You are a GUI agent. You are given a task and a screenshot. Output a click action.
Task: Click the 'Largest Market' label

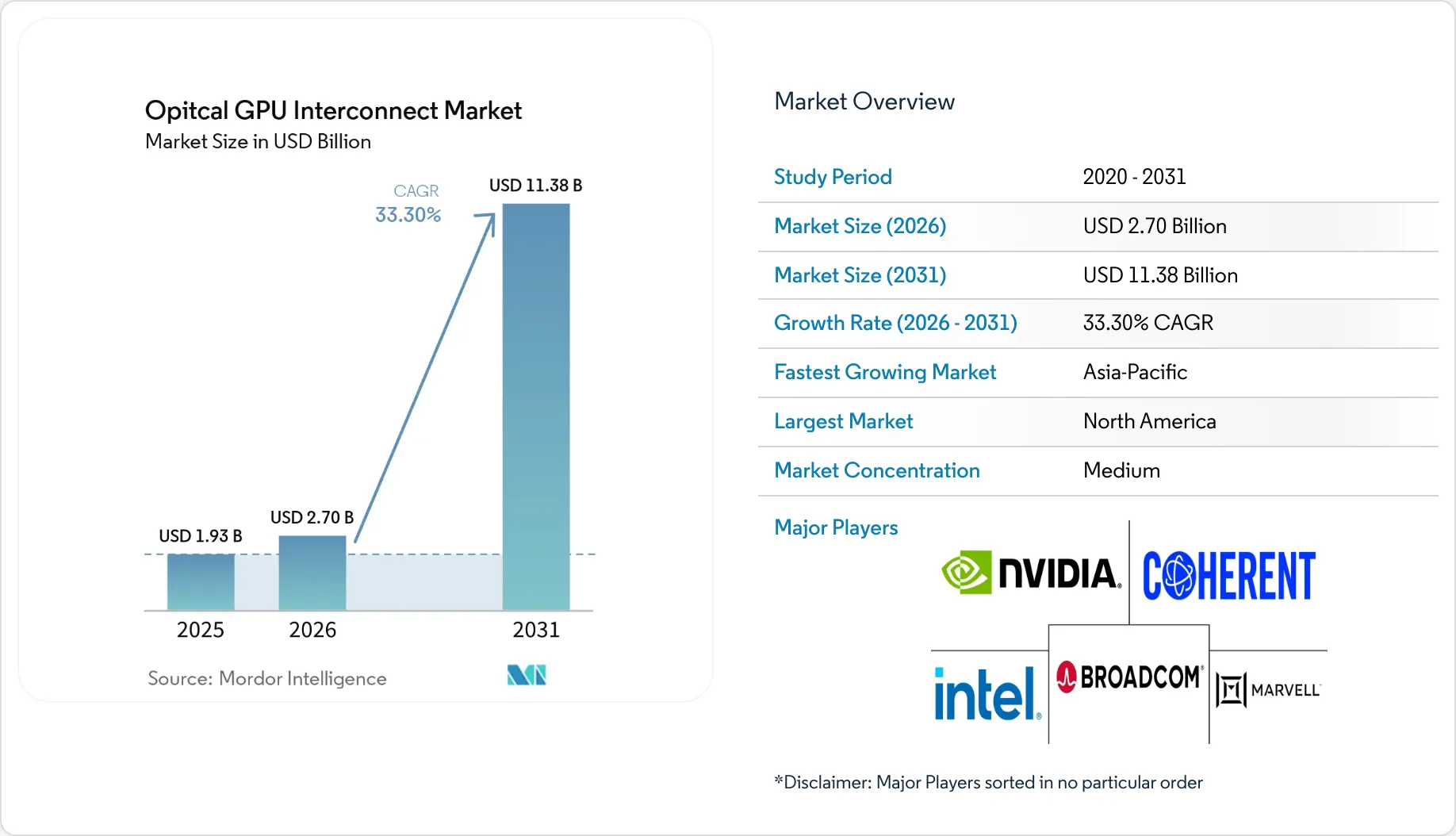[x=844, y=421]
